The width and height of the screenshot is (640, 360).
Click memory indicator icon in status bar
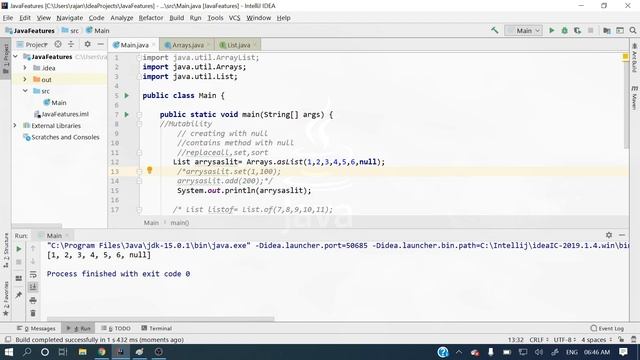click(x=633, y=339)
